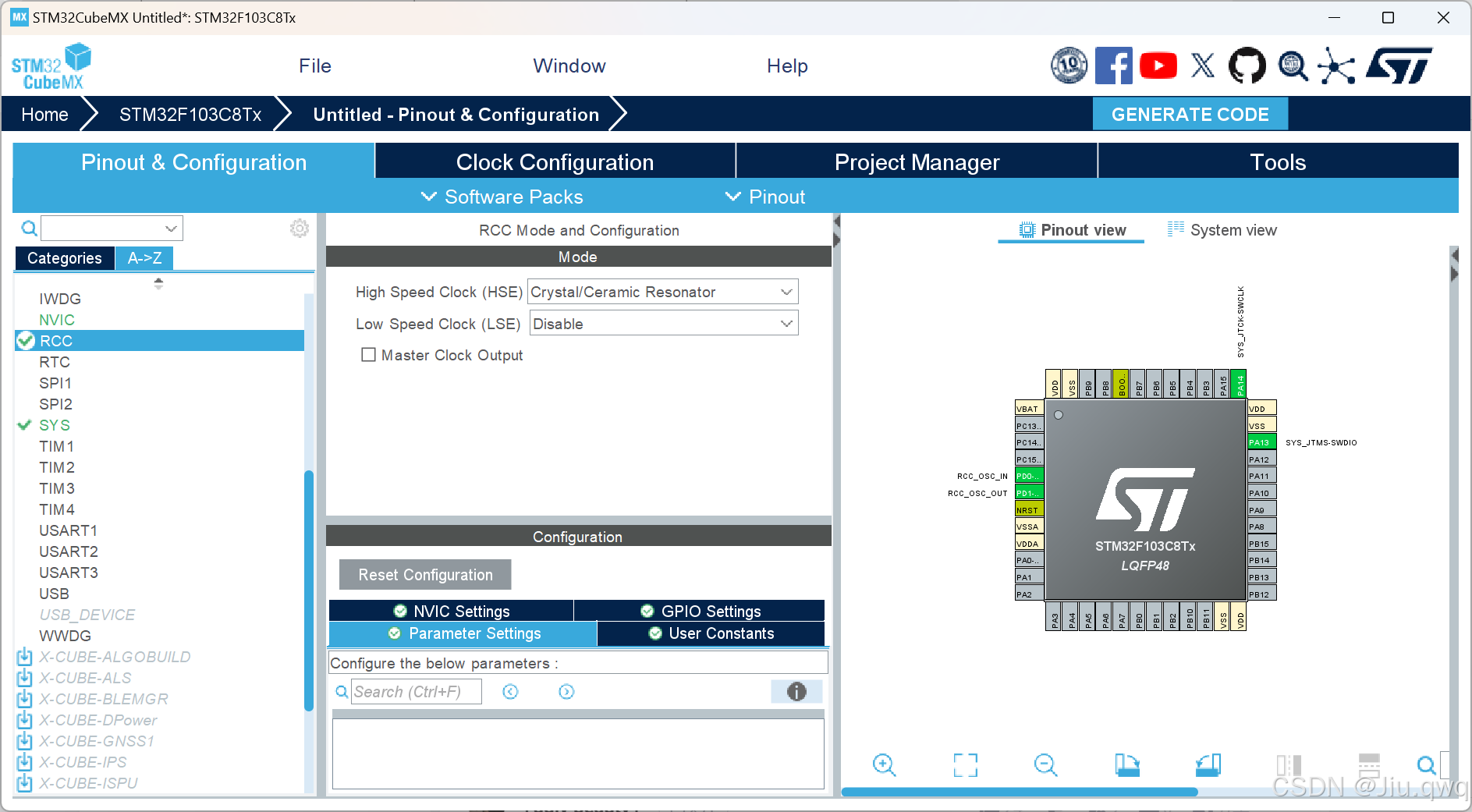Viewport: 1472px width, 812px height.
Task: Click the collapse arrows above the category list
Action: click(158, 283)
